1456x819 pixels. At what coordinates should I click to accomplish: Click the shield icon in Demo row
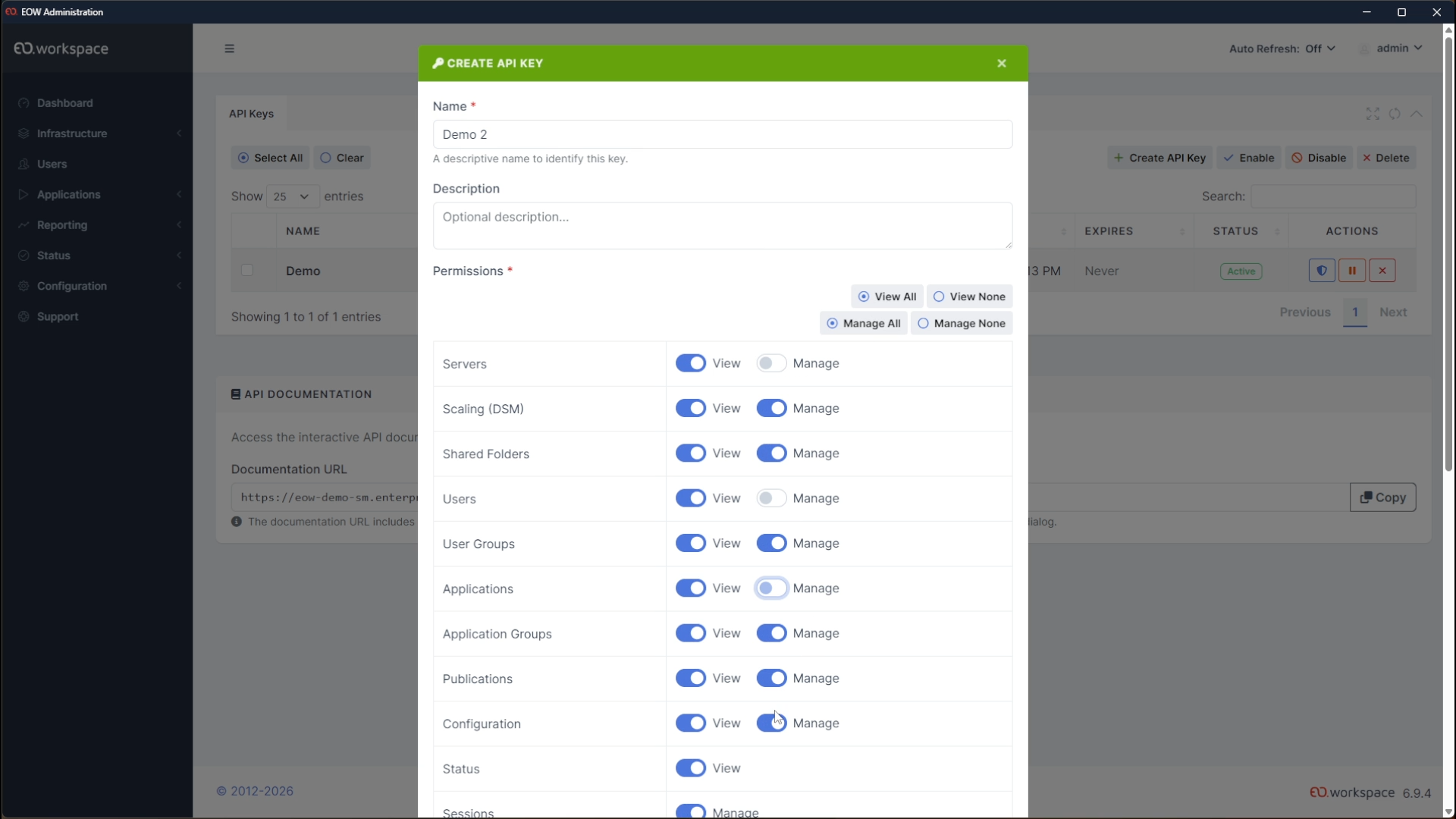[x=1322, y=271]
